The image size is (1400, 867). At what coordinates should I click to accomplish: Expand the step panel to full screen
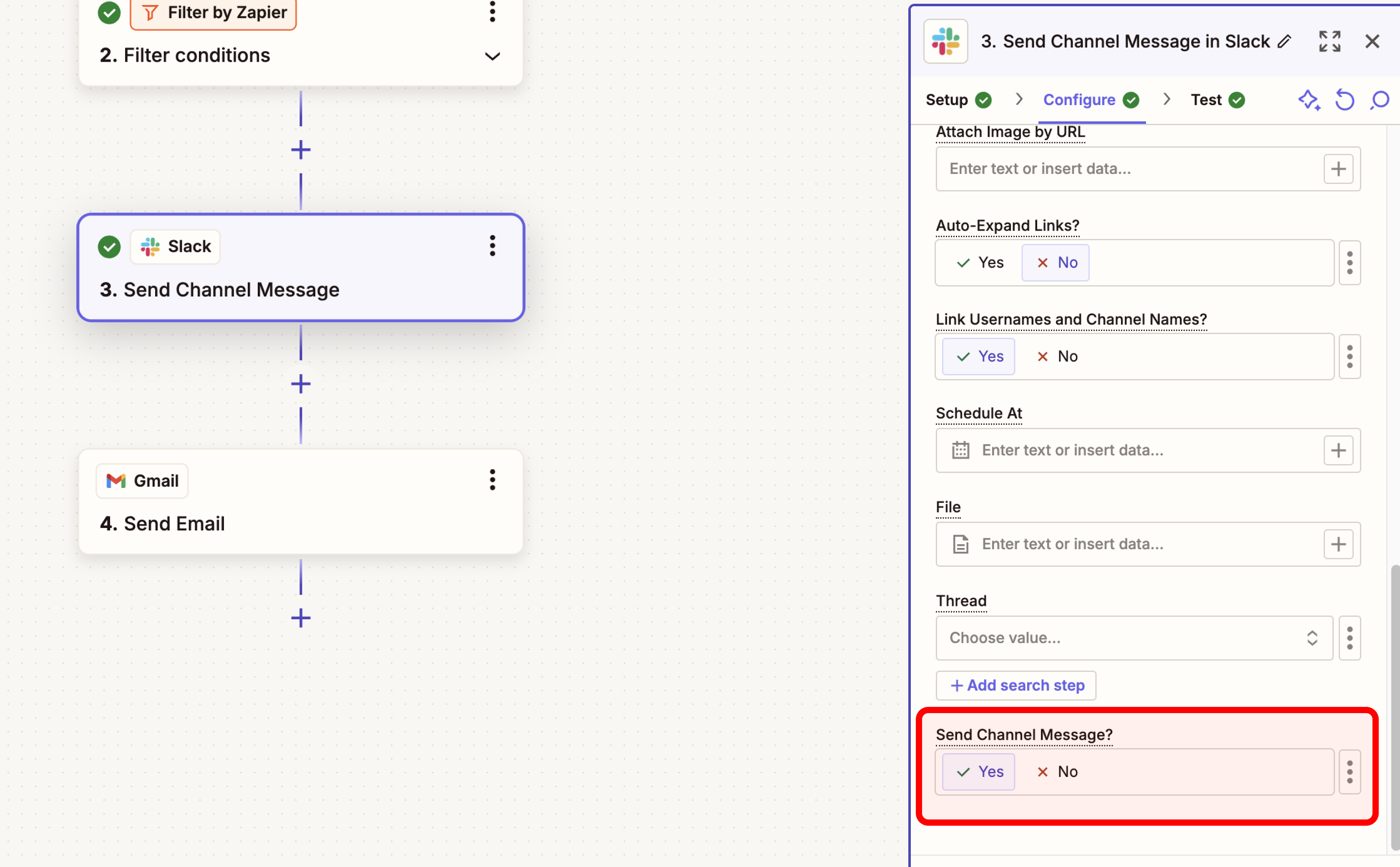tap(1329, 41)
